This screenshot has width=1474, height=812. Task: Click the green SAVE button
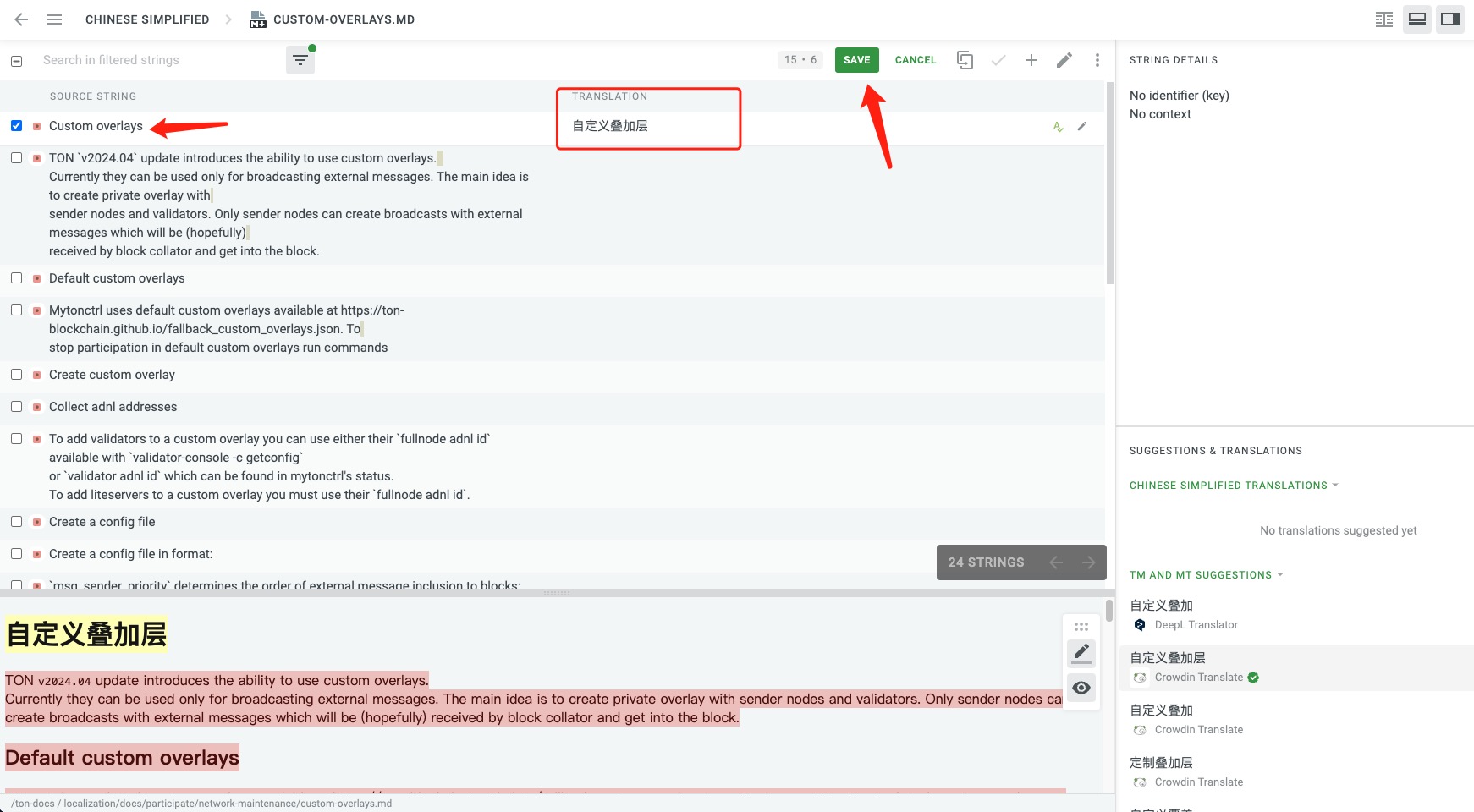tap(856, 60)
